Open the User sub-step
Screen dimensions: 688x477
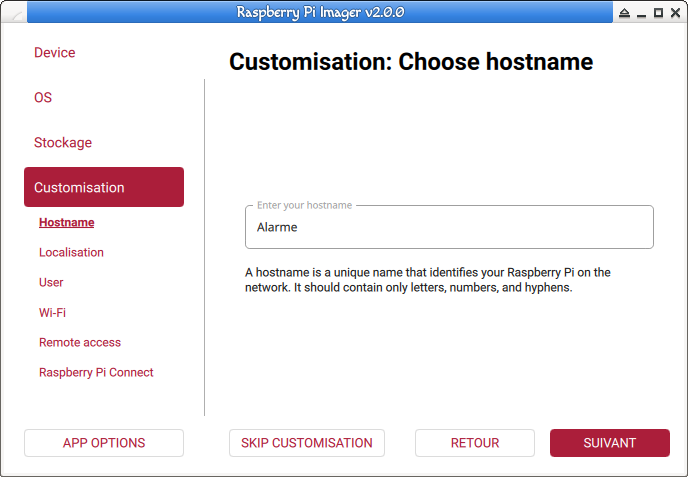tap(51, 282)
